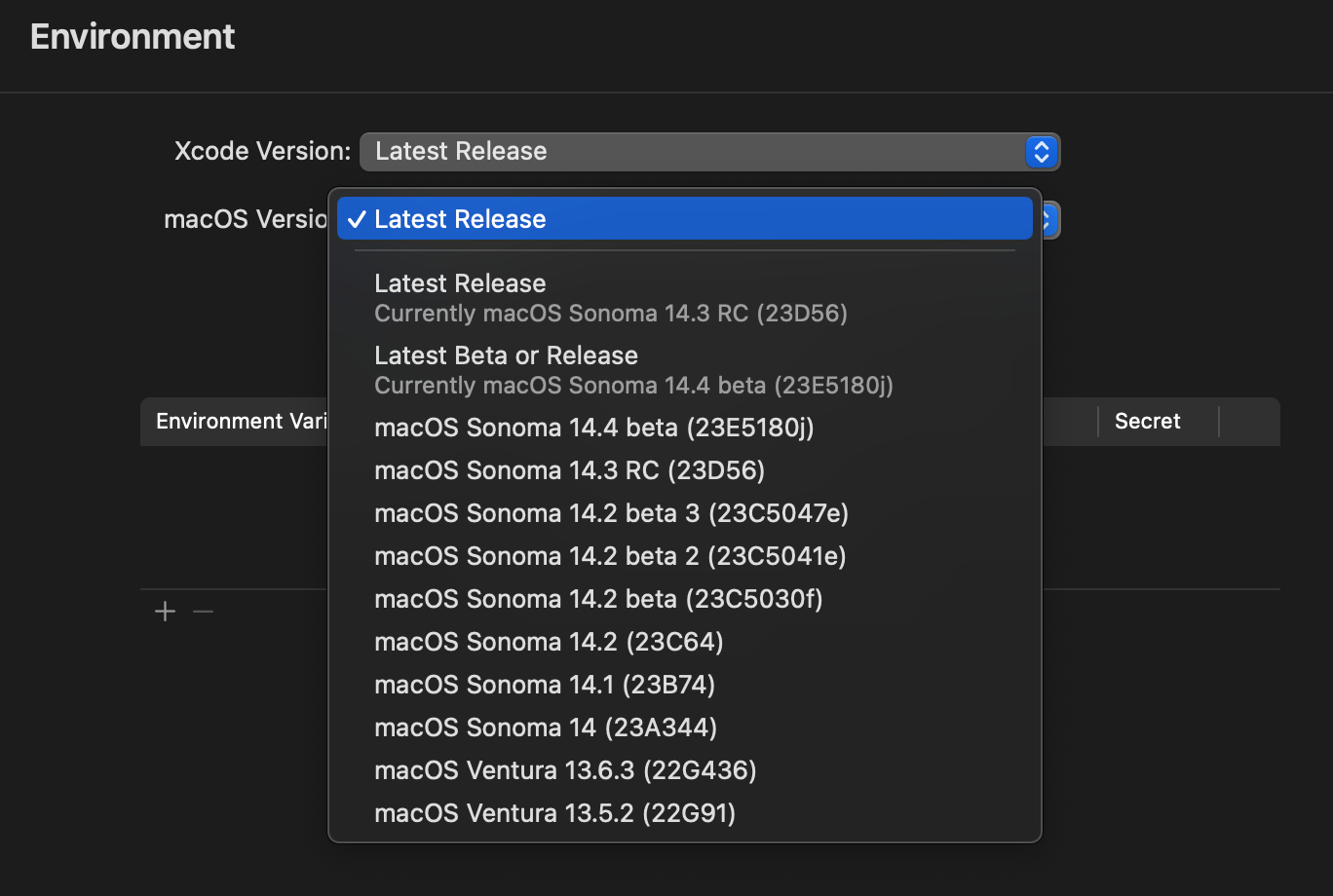Select the checked Latest Release item
The height and width of the screenshot is (896, 1333).
(685, 218)
